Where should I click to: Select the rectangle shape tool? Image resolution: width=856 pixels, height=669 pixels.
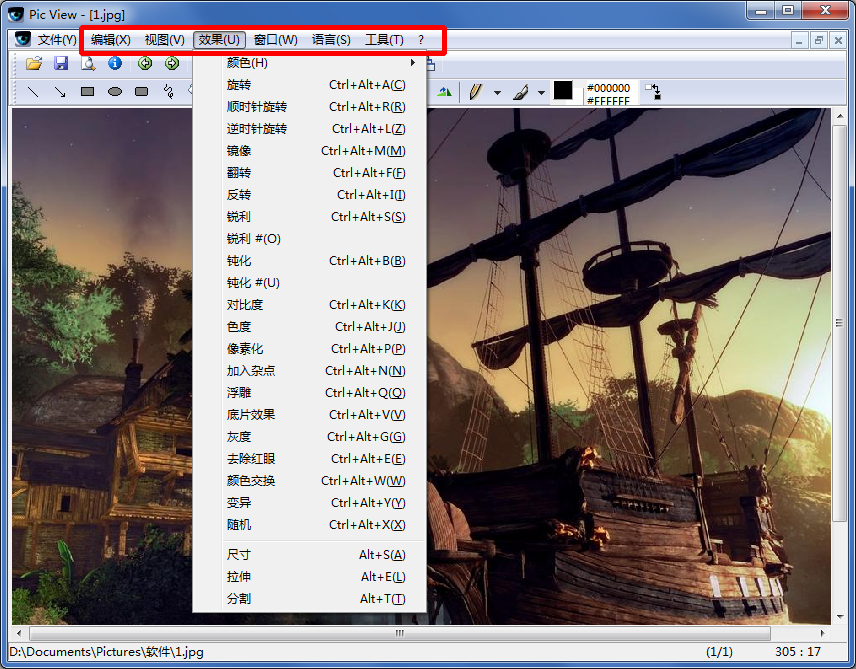point(87,92)
